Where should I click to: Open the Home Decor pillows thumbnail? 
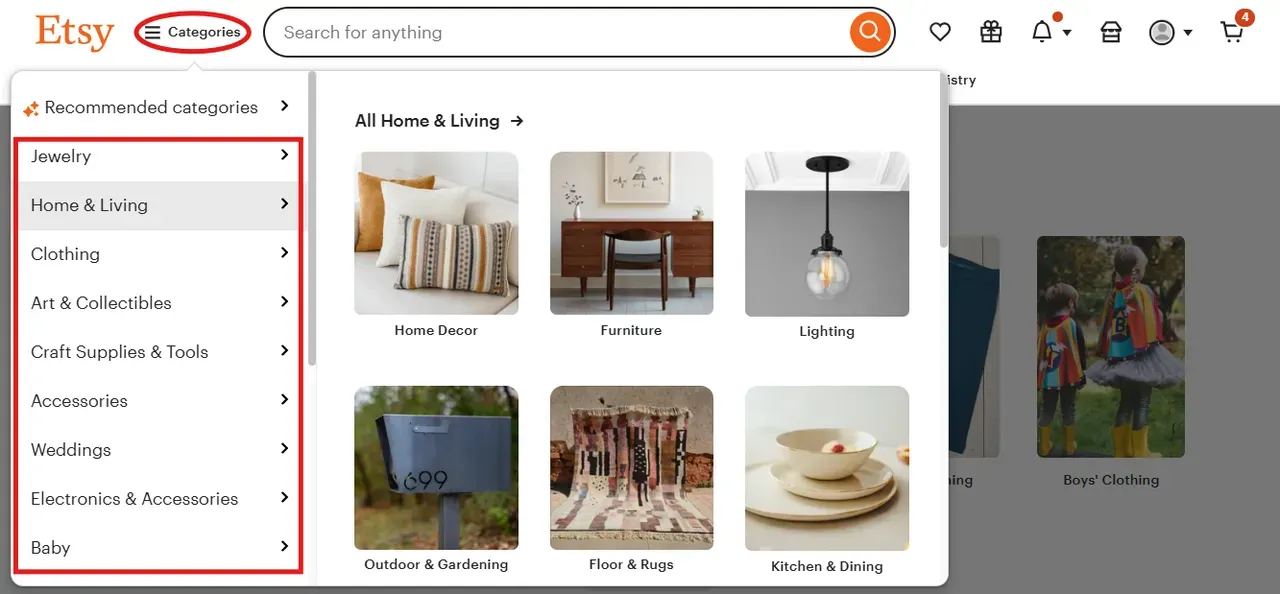coord(436,233)
